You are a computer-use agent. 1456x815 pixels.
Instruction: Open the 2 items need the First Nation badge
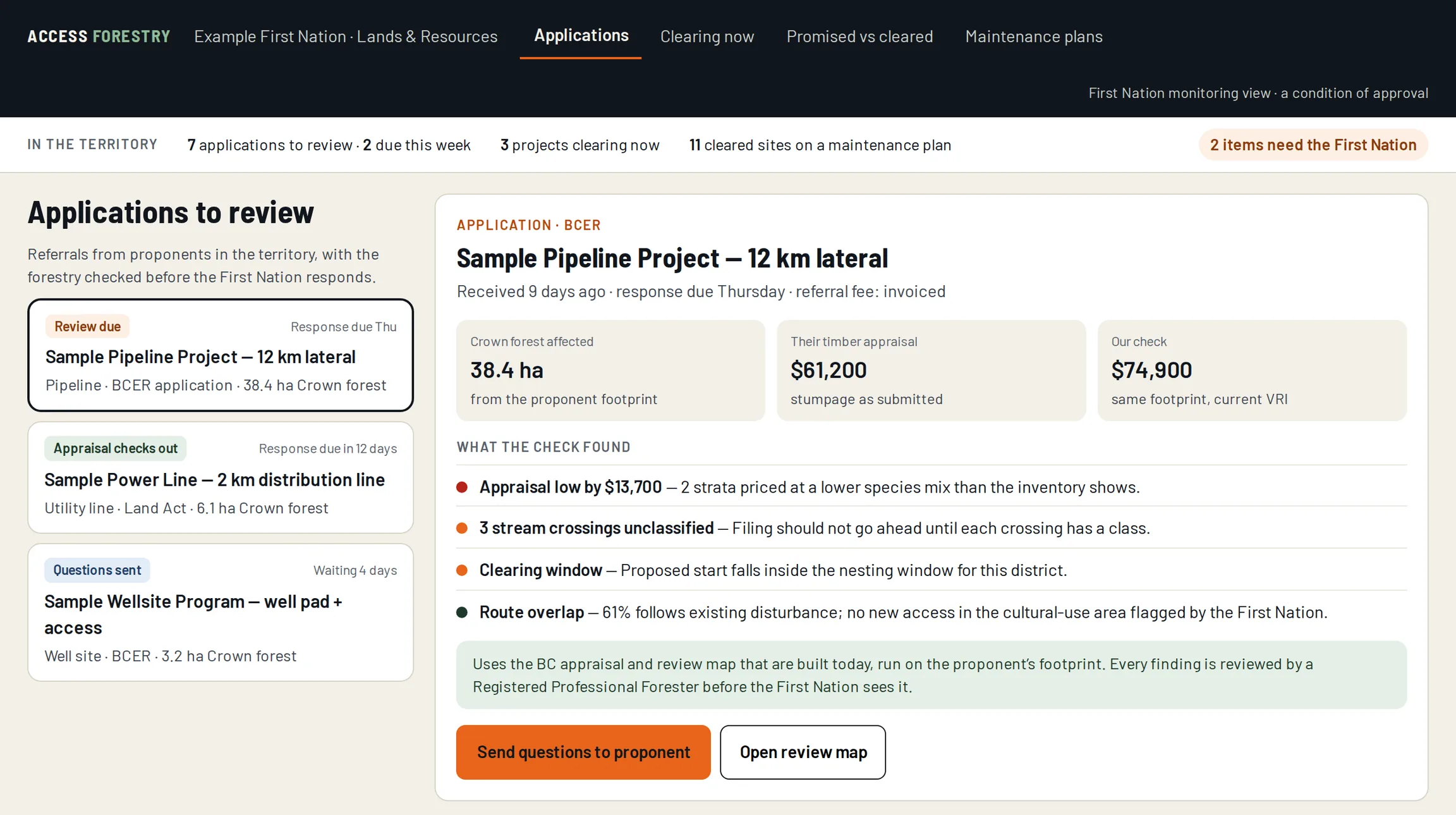(1313, 145)
